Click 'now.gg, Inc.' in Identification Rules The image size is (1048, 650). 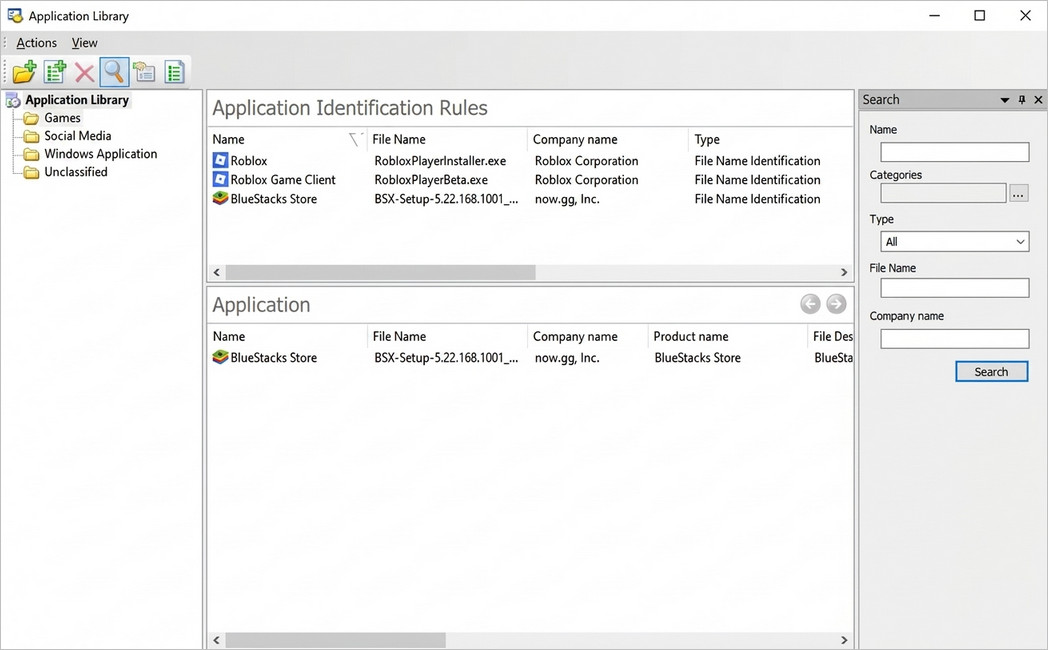coord(567,199)
